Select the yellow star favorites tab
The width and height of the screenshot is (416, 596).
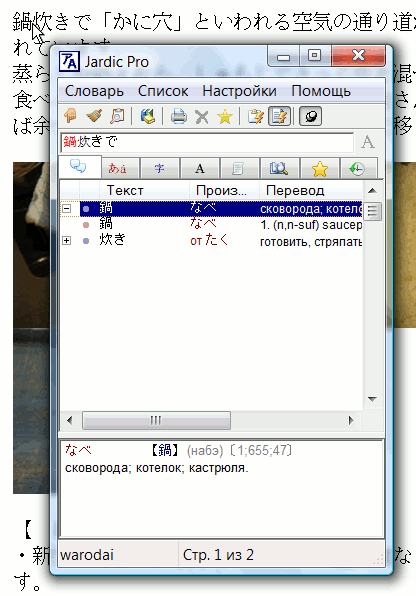319,168
